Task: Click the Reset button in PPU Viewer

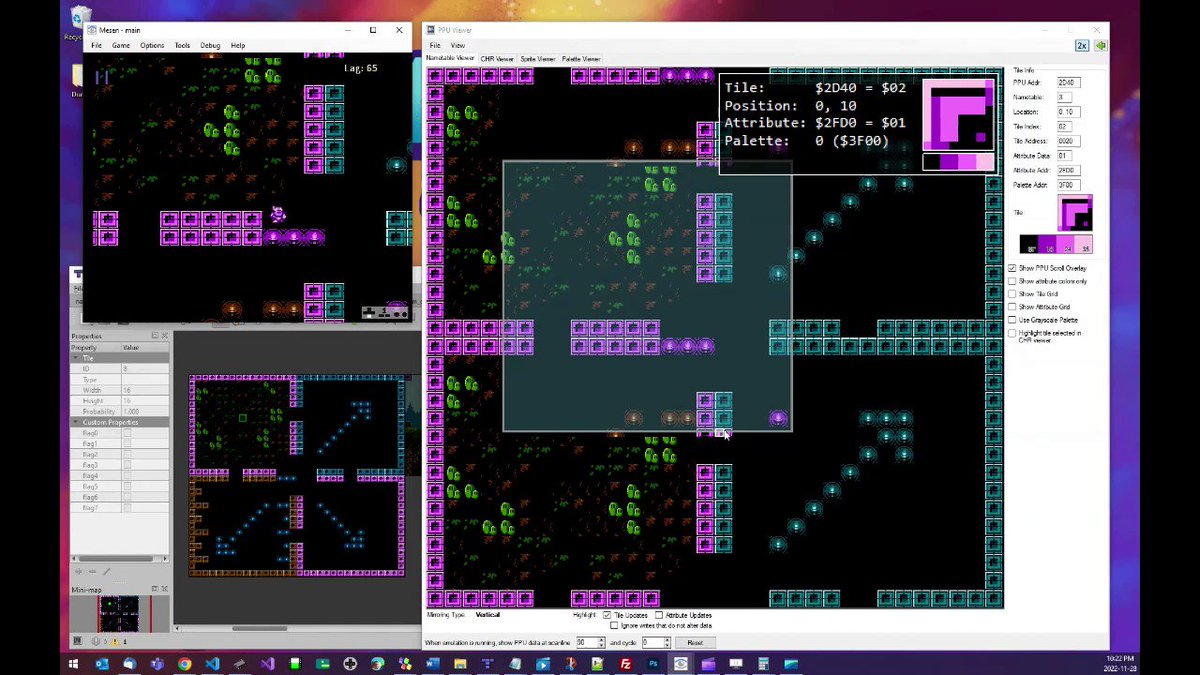Action: click(x=695, y=642)
